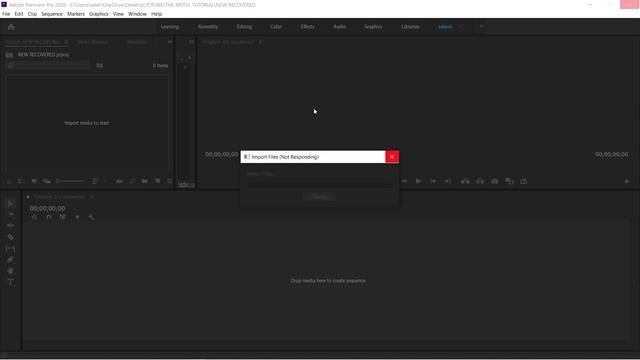Select the Track Select Forward tool

tap(11, 214)
